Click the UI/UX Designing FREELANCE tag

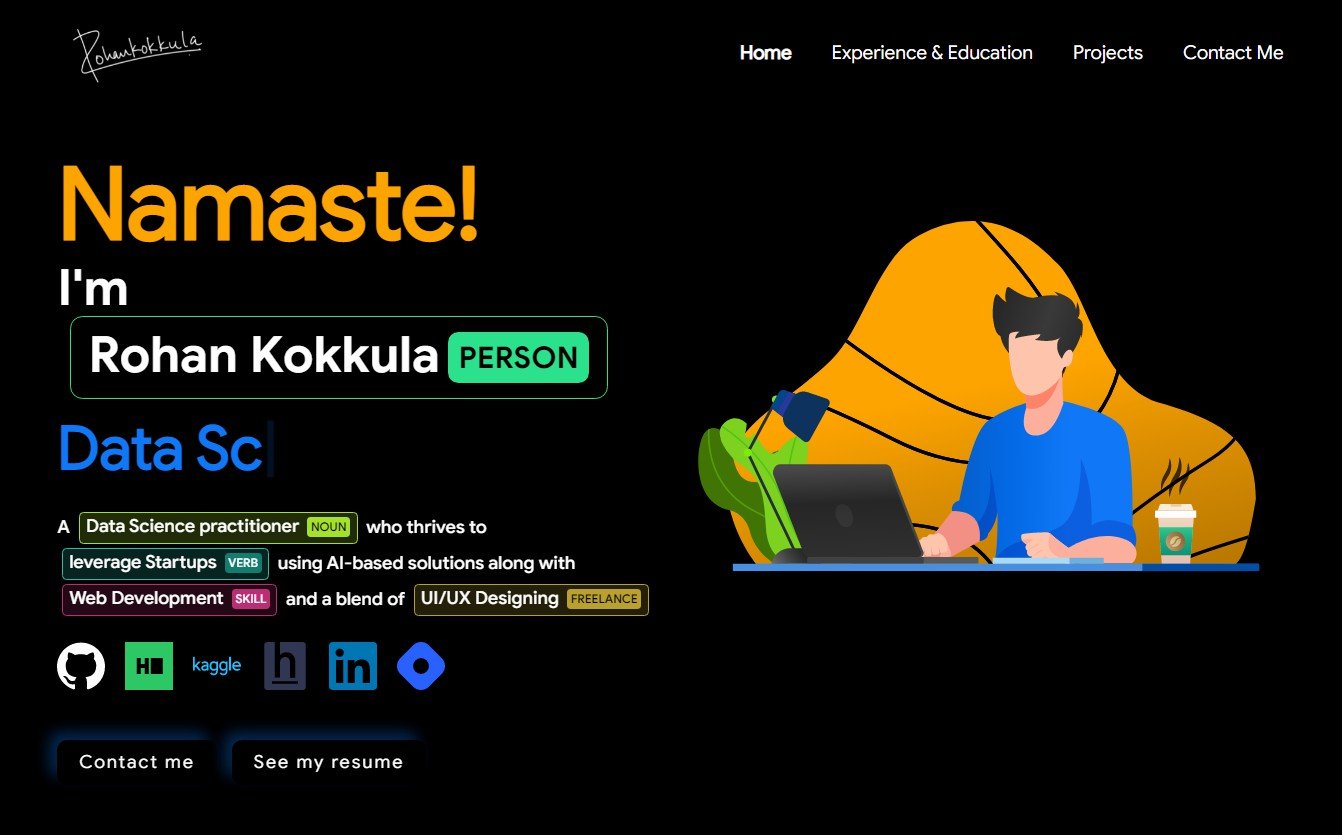(531, 599)
